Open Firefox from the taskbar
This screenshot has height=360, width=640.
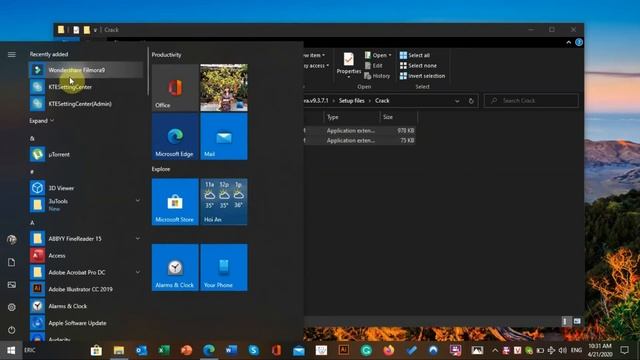tap(389, 350)
